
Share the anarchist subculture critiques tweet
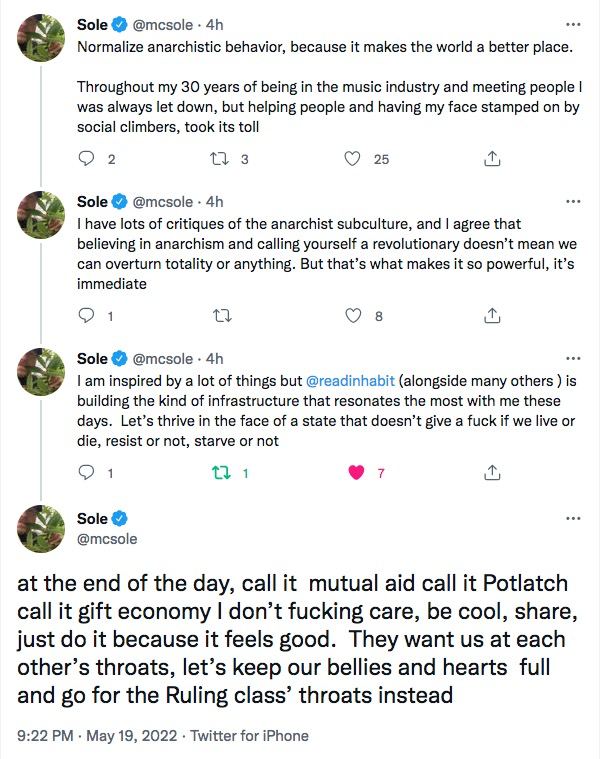click(x=492, y=316)
